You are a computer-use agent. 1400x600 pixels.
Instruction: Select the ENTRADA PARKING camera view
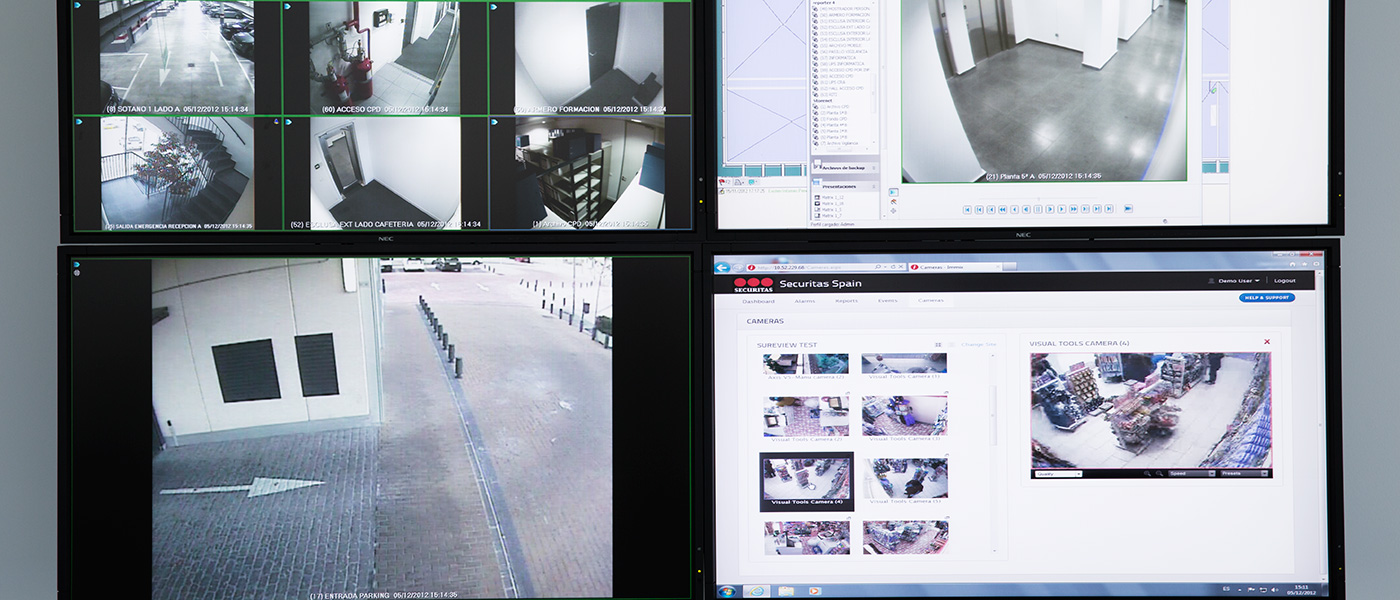point(381,428)
